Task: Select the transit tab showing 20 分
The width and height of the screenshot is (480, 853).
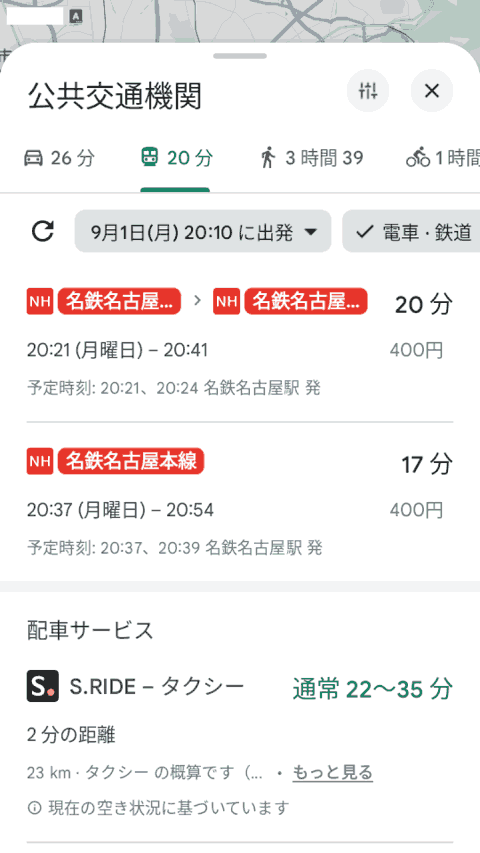Action: [176, 158]
